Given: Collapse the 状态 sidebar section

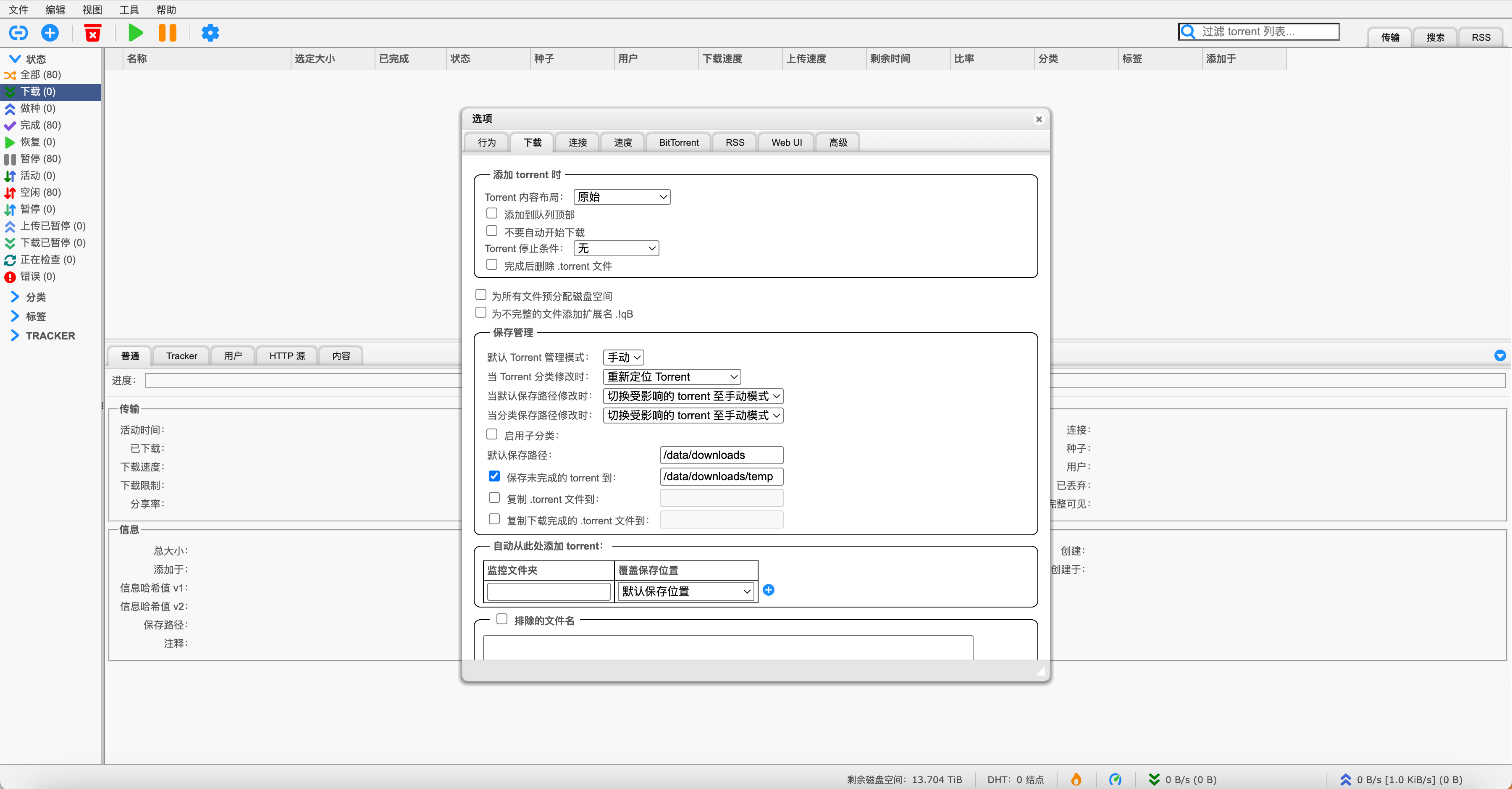Looking at the screenshot, I should (15, 59).
